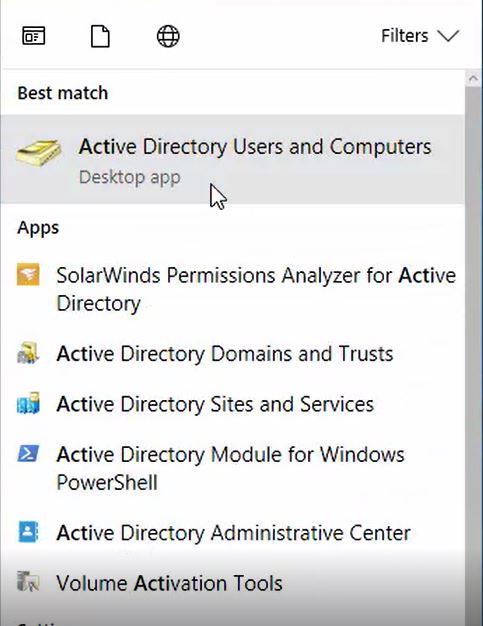The width and height of the screenshot is (483, 626).
Task: Click the Sites and Services icon
Action: point(28,404)
